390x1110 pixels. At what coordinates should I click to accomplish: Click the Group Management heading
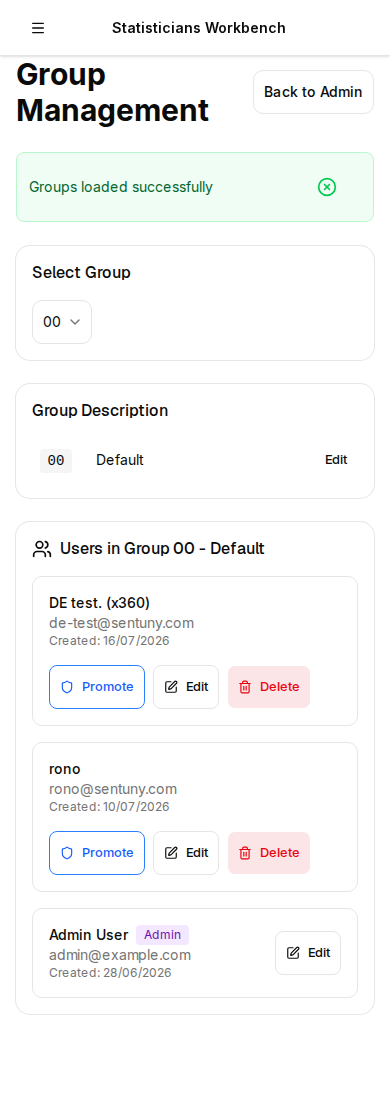(113, 93)
